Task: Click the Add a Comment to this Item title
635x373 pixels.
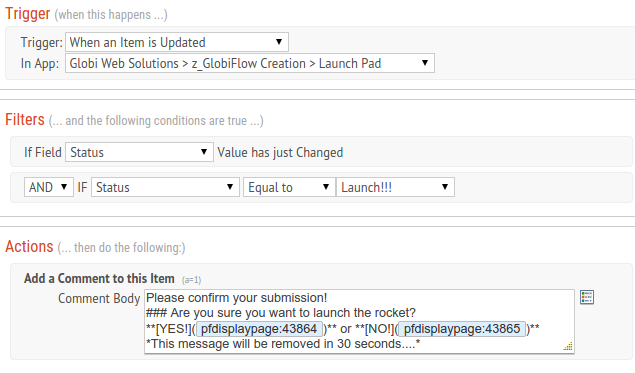Action: click(99, 279)
